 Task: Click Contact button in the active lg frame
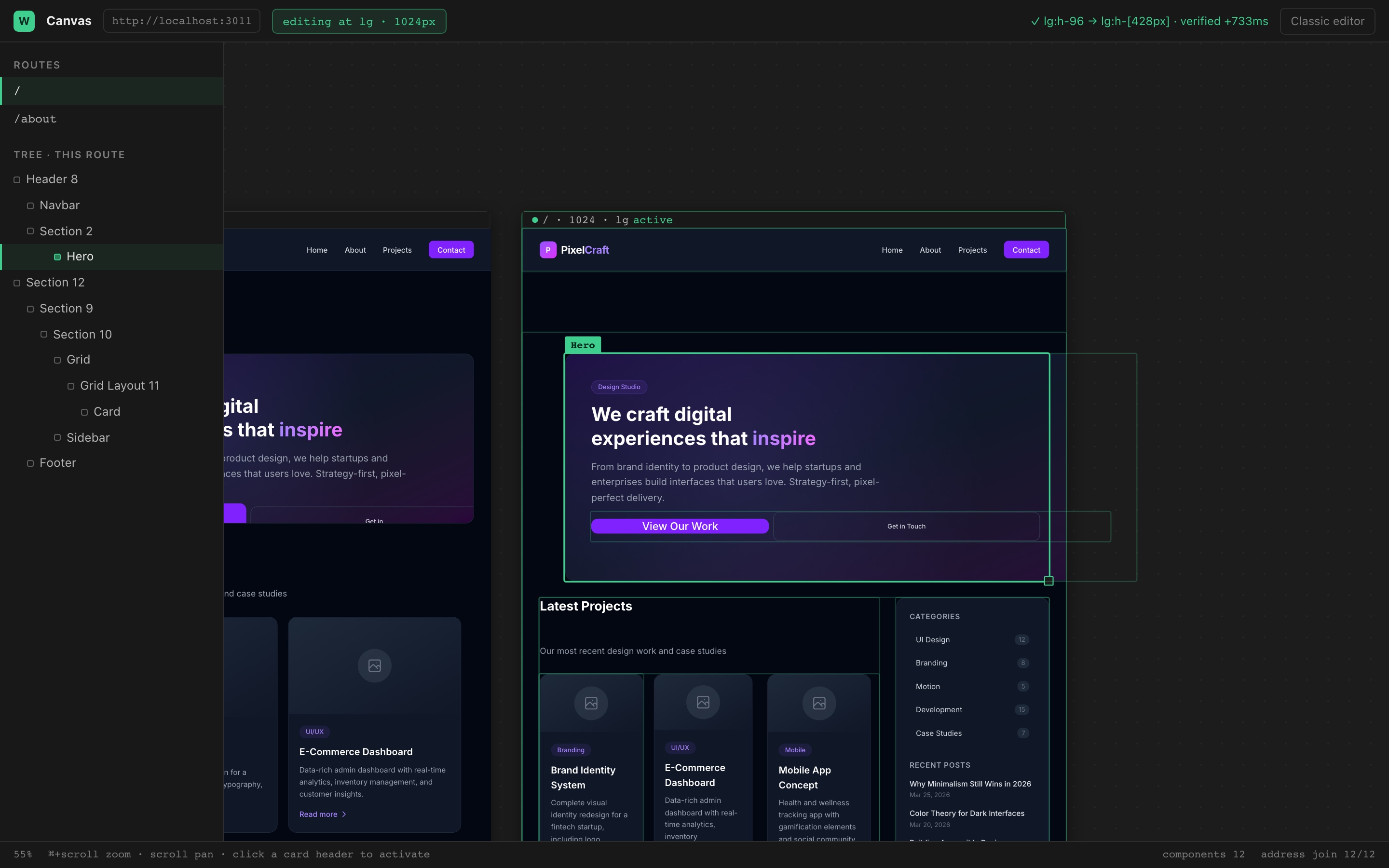1026,250
